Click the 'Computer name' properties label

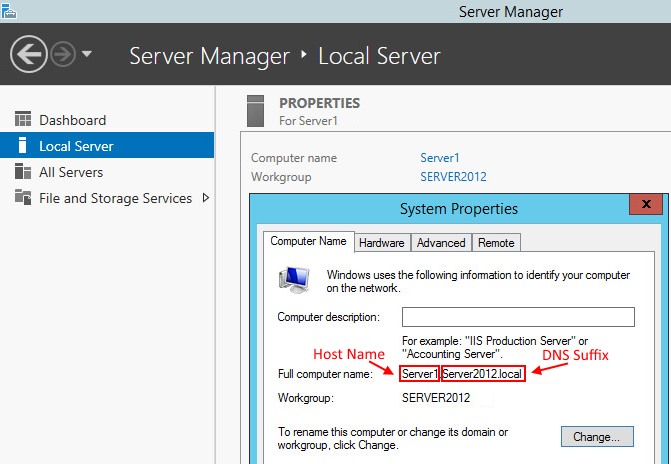coord(294,158)
